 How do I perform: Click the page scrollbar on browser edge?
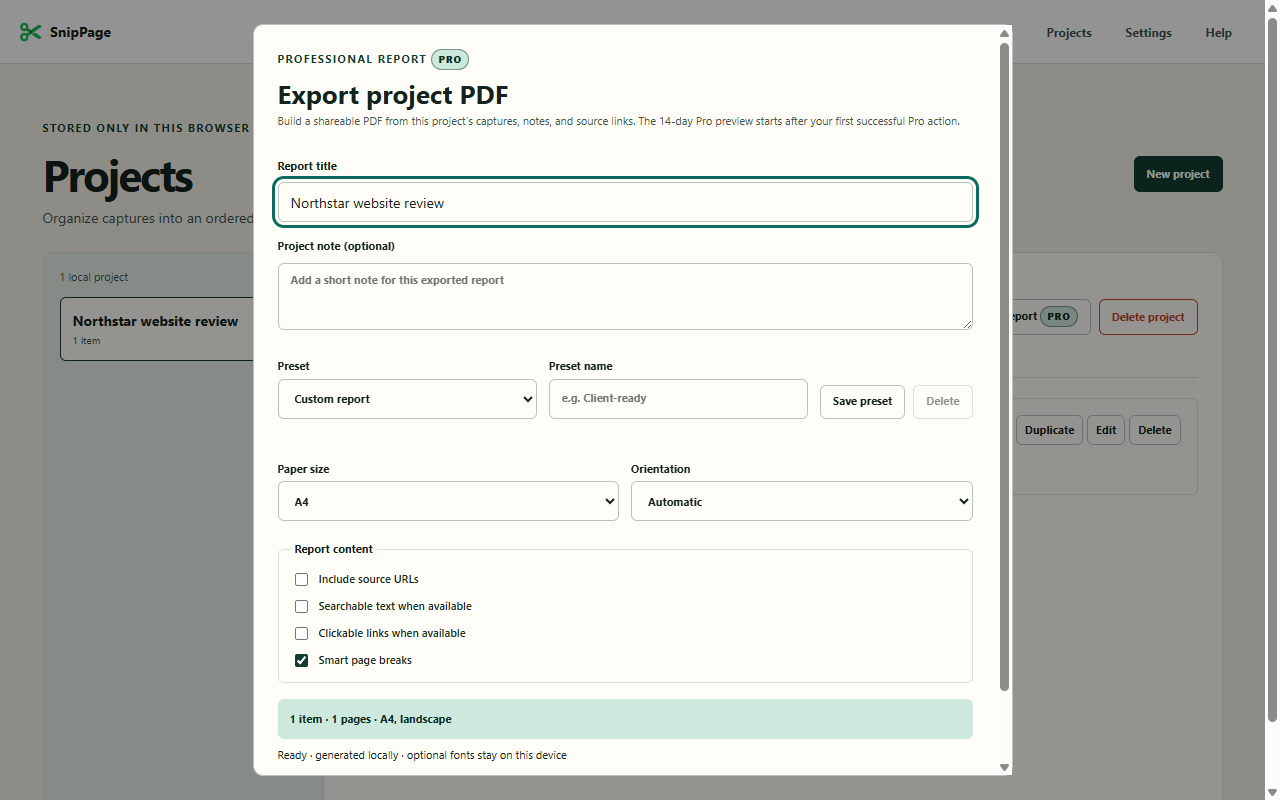1272,370
